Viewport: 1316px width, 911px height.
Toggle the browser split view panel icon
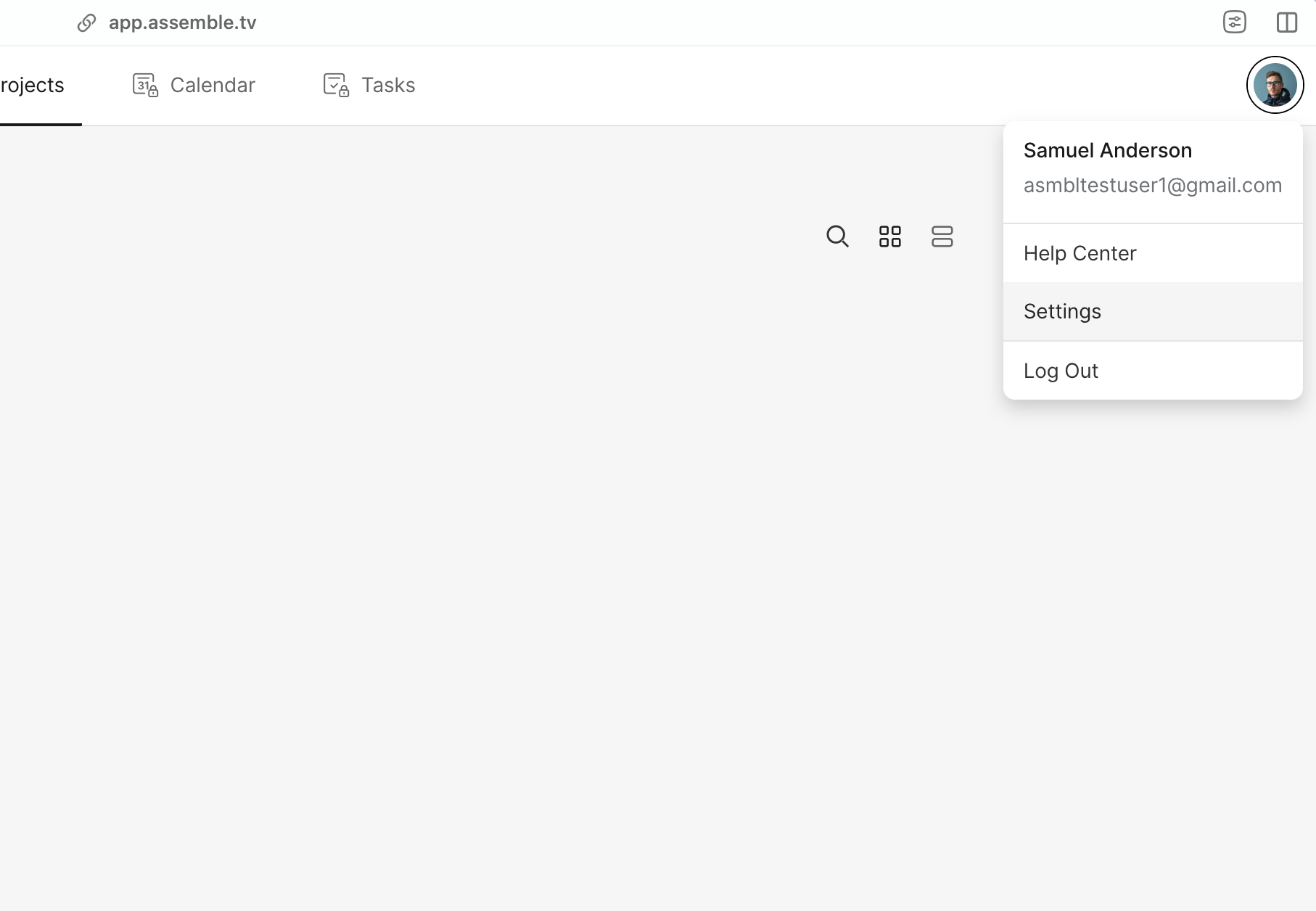(1286, 22)
